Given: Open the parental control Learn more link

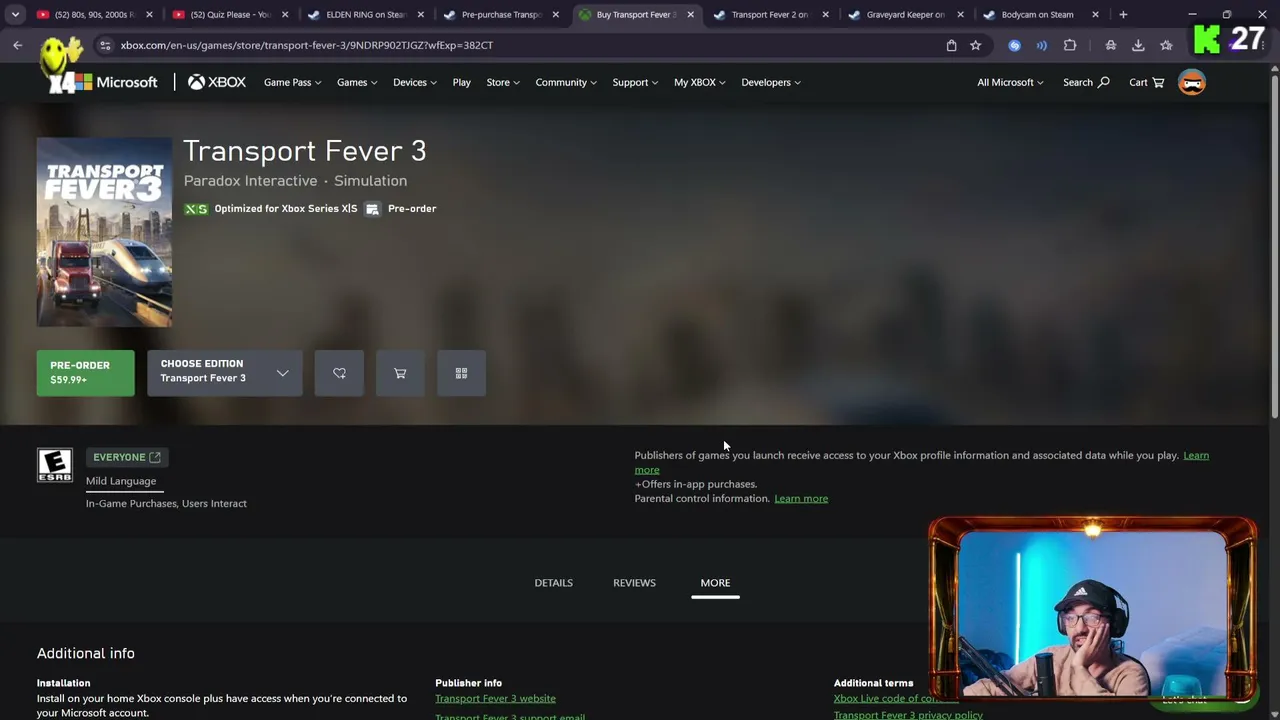Looking at the screenshot, I should [x=801, y=498].
